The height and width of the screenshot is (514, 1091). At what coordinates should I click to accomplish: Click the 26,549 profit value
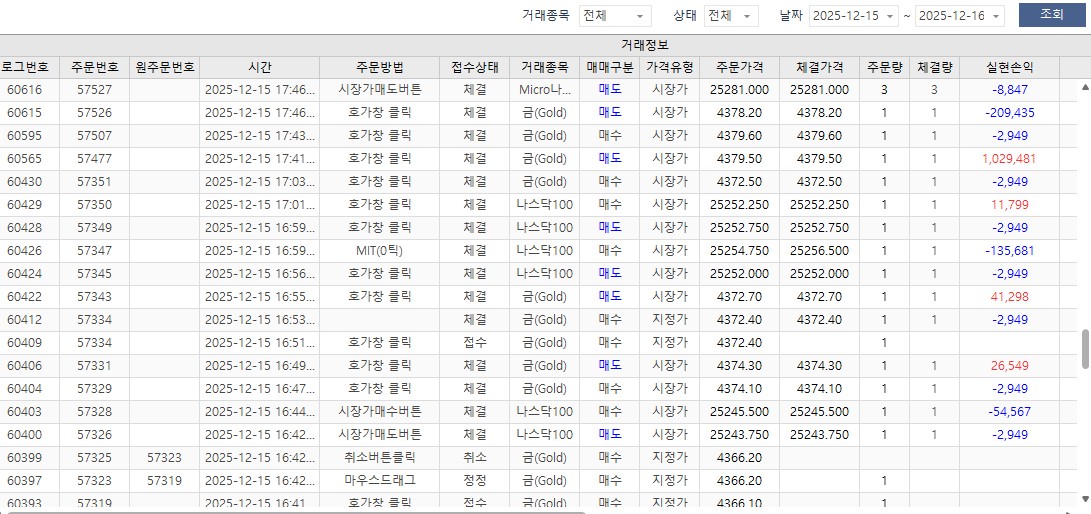[1010, 365]
